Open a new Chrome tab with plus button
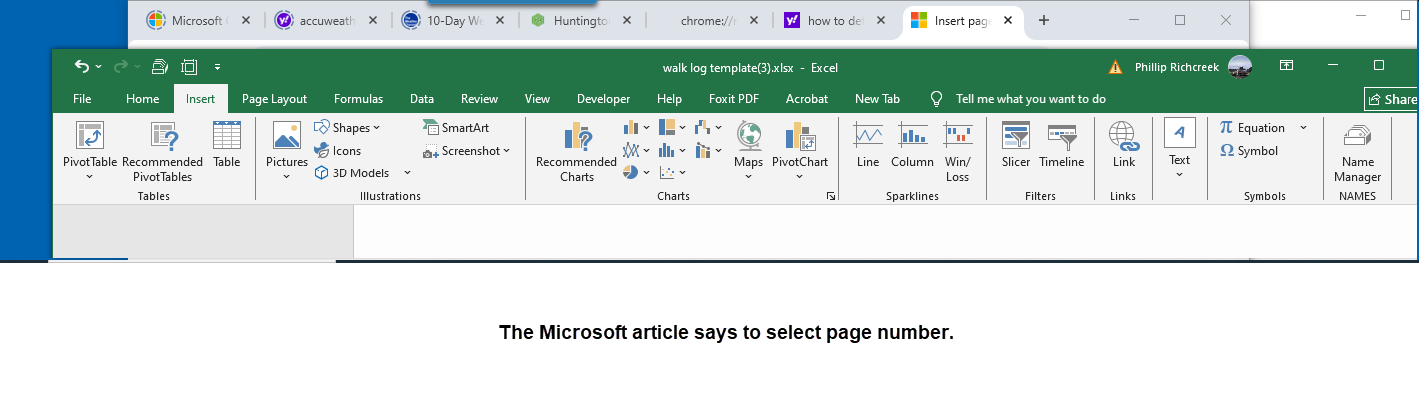Viewport: 1419px width, 416px height. coord(1044,20)
